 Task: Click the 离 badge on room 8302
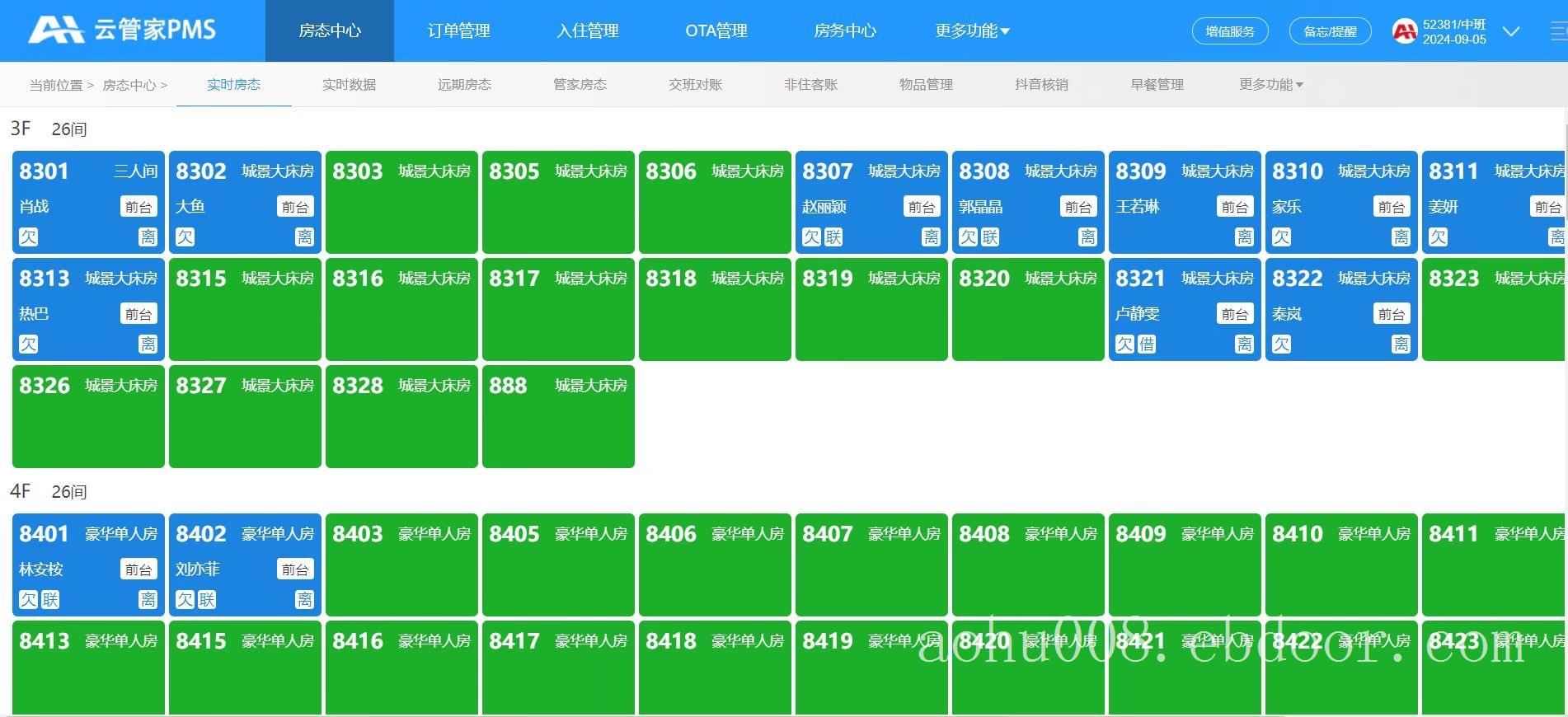[x=304, y=237]
